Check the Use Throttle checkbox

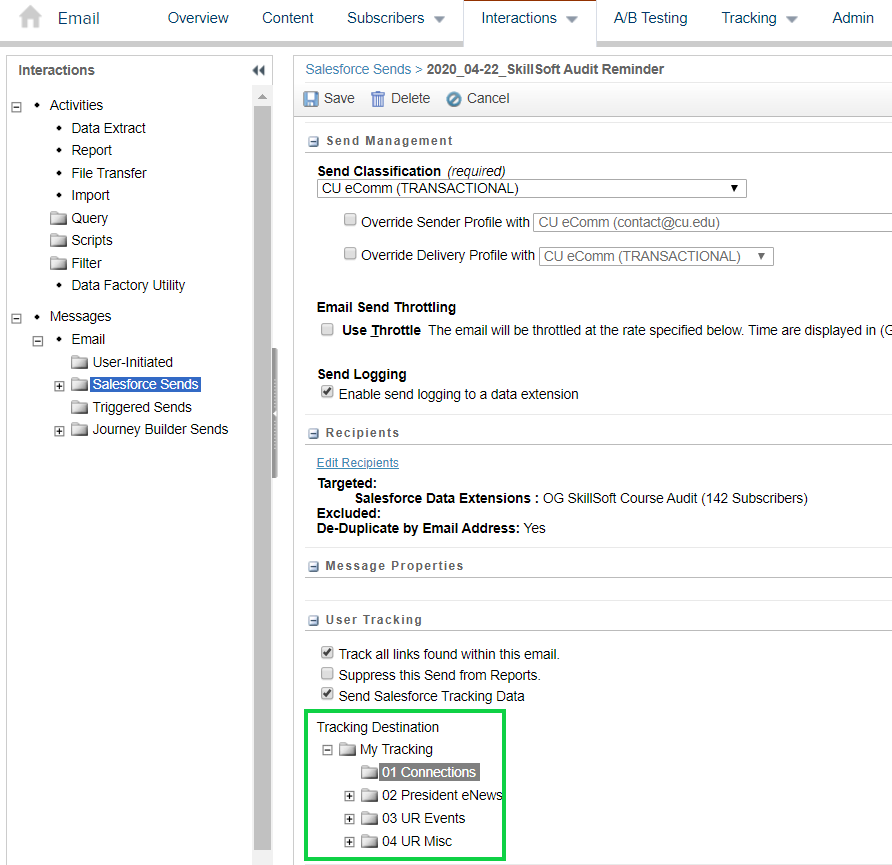[x=327, y=329]
